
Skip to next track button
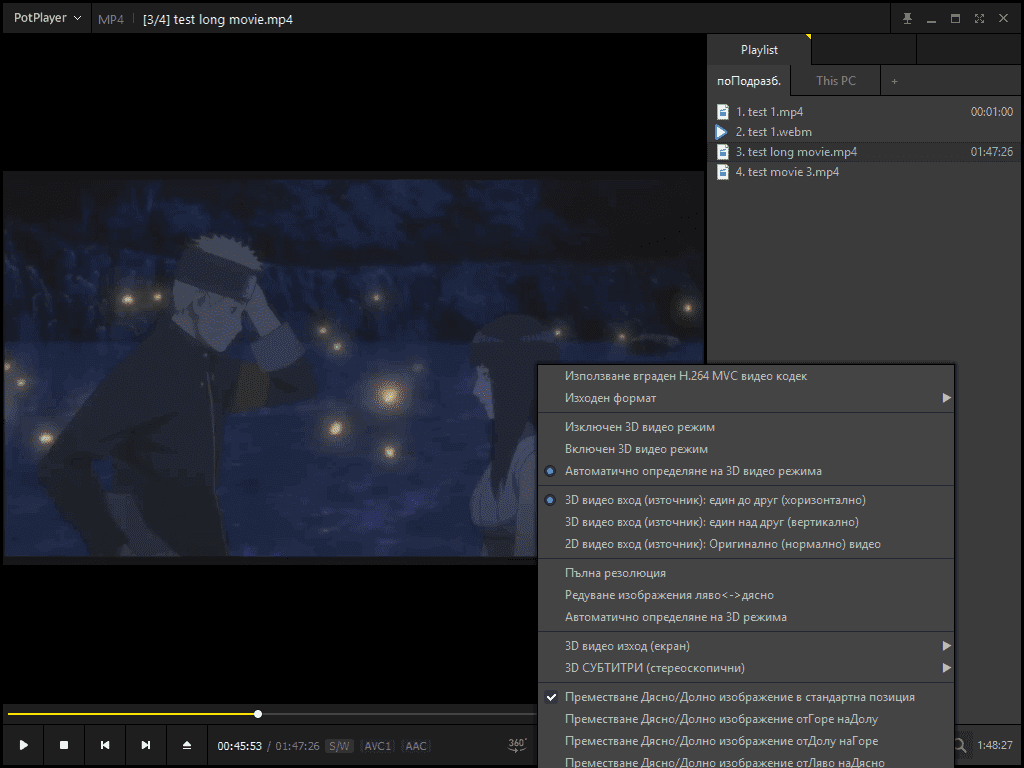click(x=146, y=745)
